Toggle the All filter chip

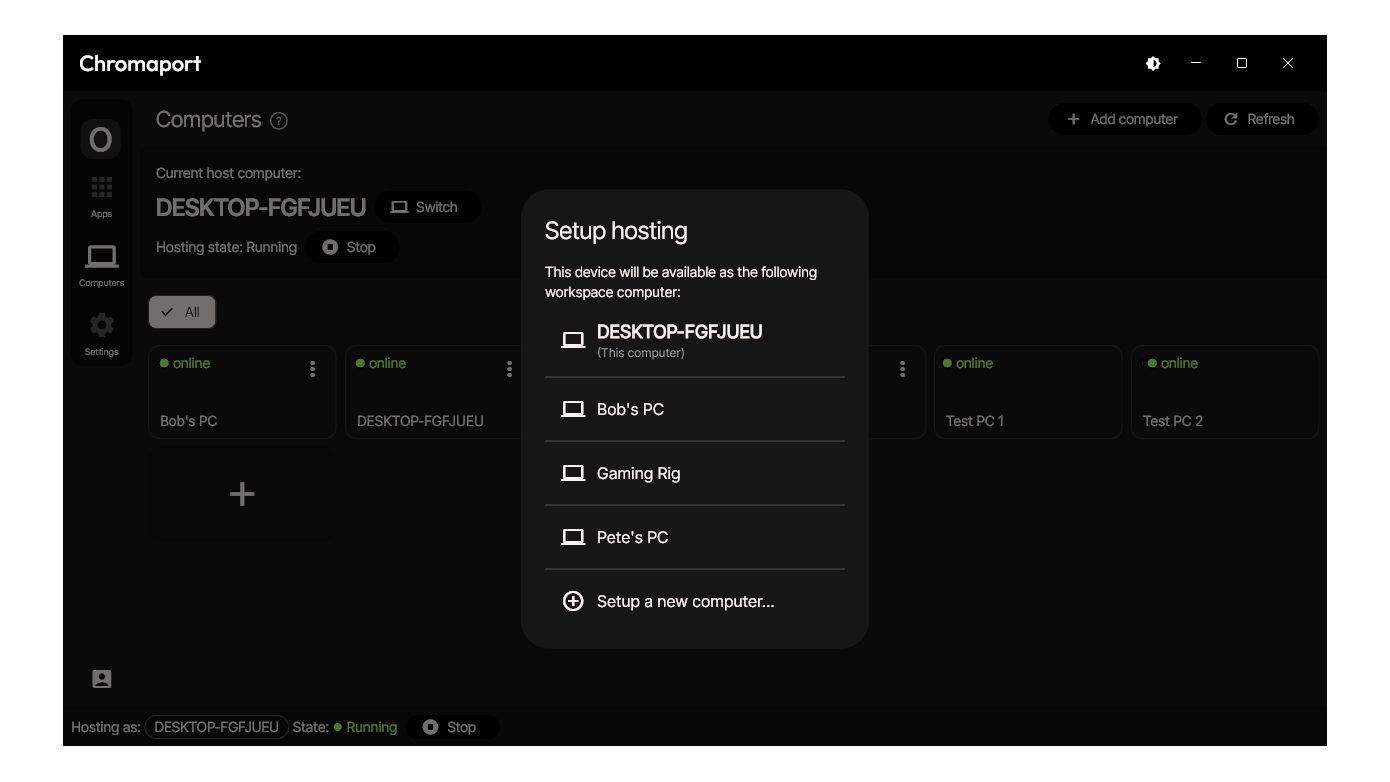182,312
